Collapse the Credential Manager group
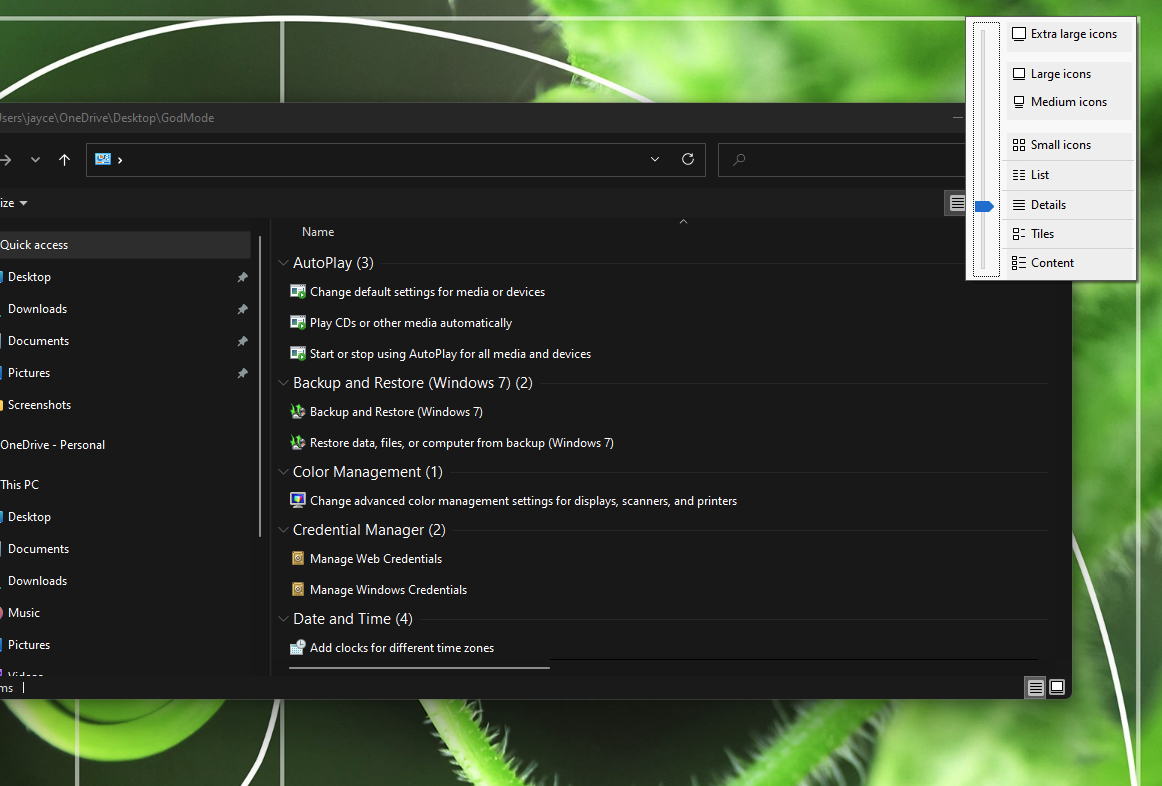This screenshot has height=786, width=1162. (x=283, y=530)
